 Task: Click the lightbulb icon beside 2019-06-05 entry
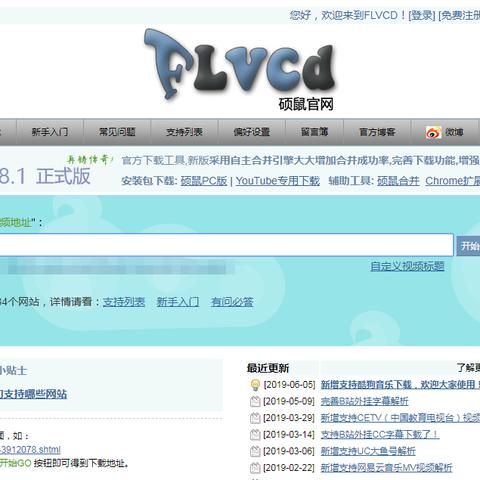tap(255, 385)
